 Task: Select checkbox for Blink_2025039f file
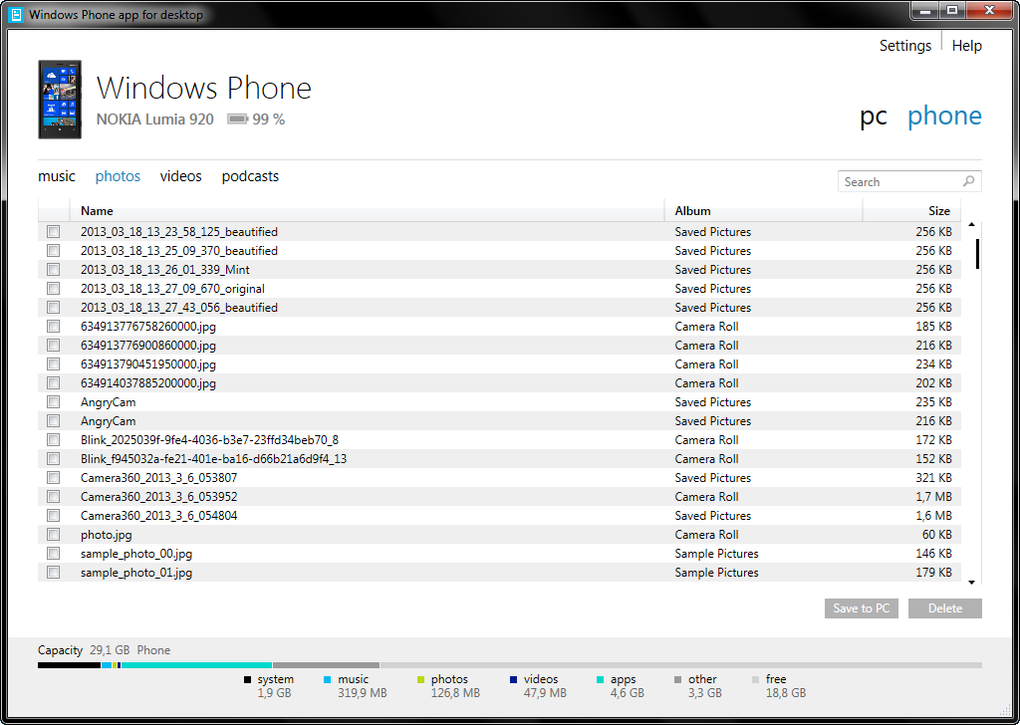53,440
